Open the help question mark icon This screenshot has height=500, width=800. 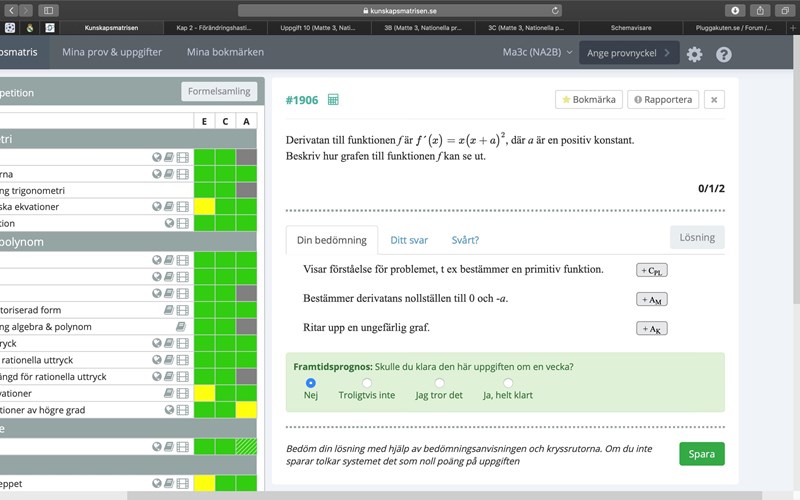724,54
